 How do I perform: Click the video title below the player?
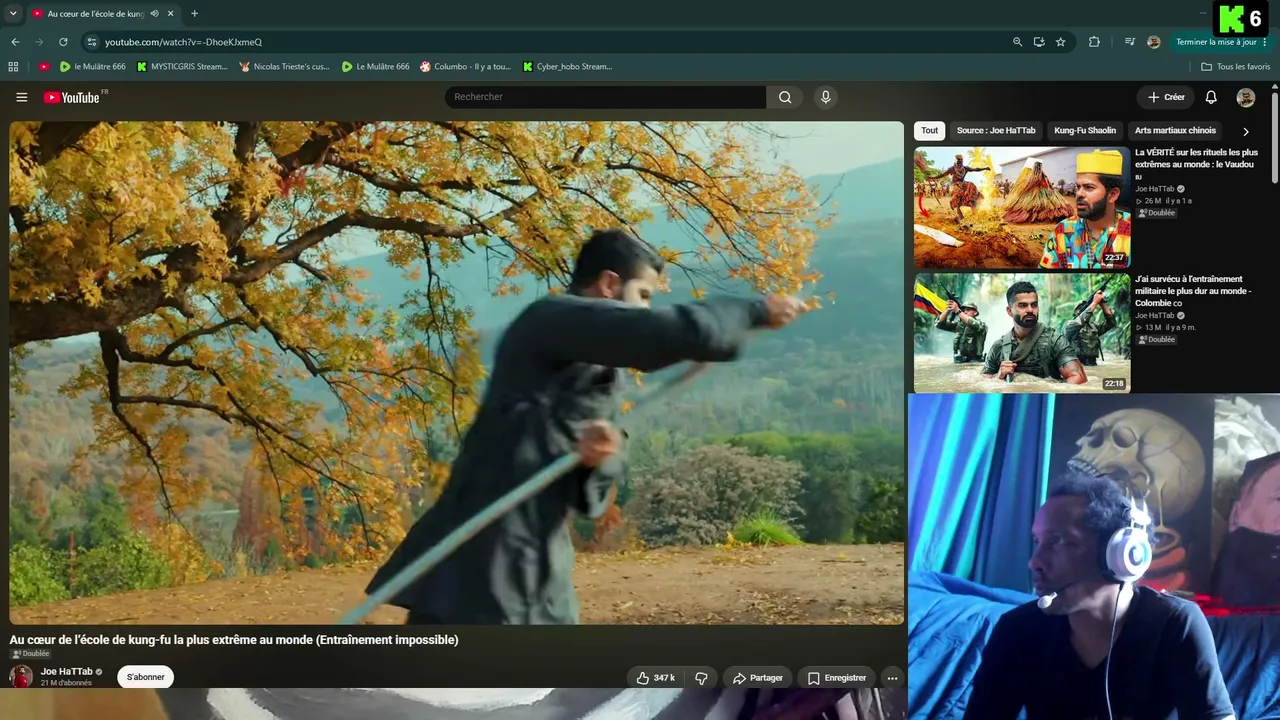234,640
